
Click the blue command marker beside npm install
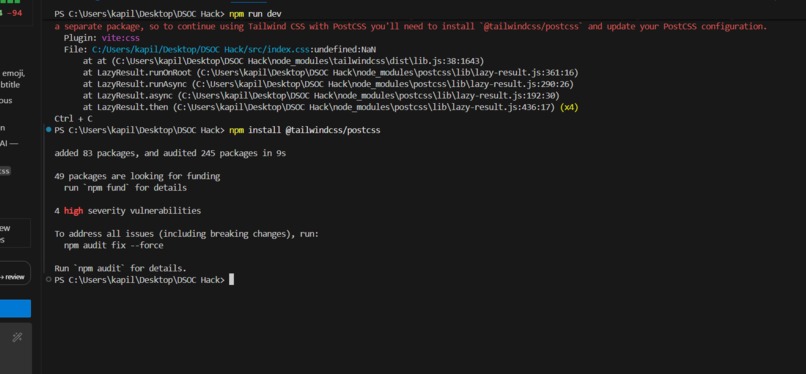pos(48,130)
